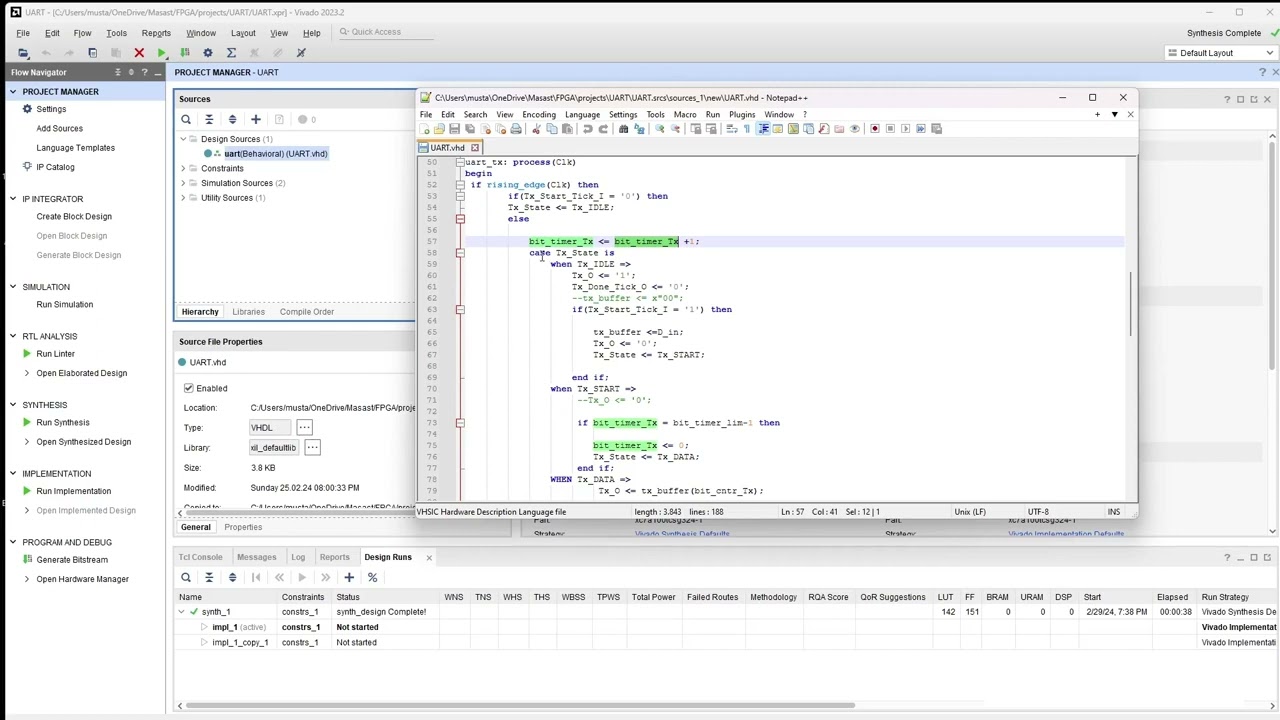The height and width of the screenshot is (720, 1280).
Task: Click Run Simulation in Flow Navigator
Action: point(65,305)
